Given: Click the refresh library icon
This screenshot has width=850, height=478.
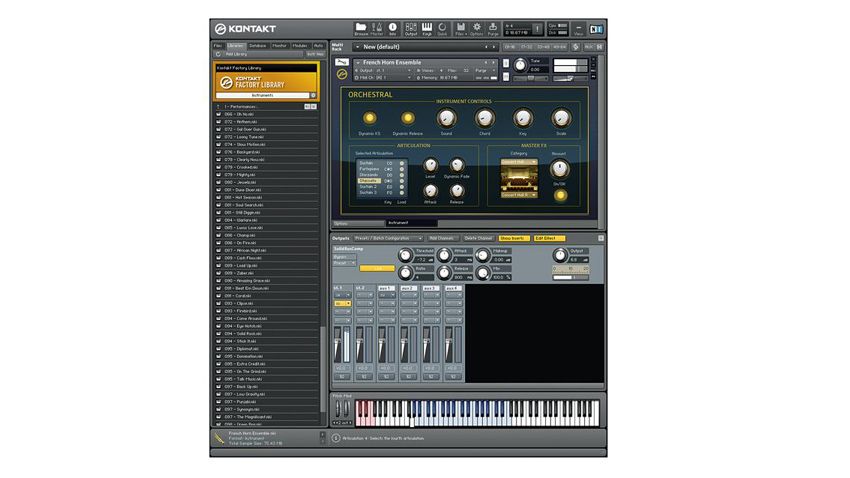Looking at the screenshot, I should click(218, 54).
